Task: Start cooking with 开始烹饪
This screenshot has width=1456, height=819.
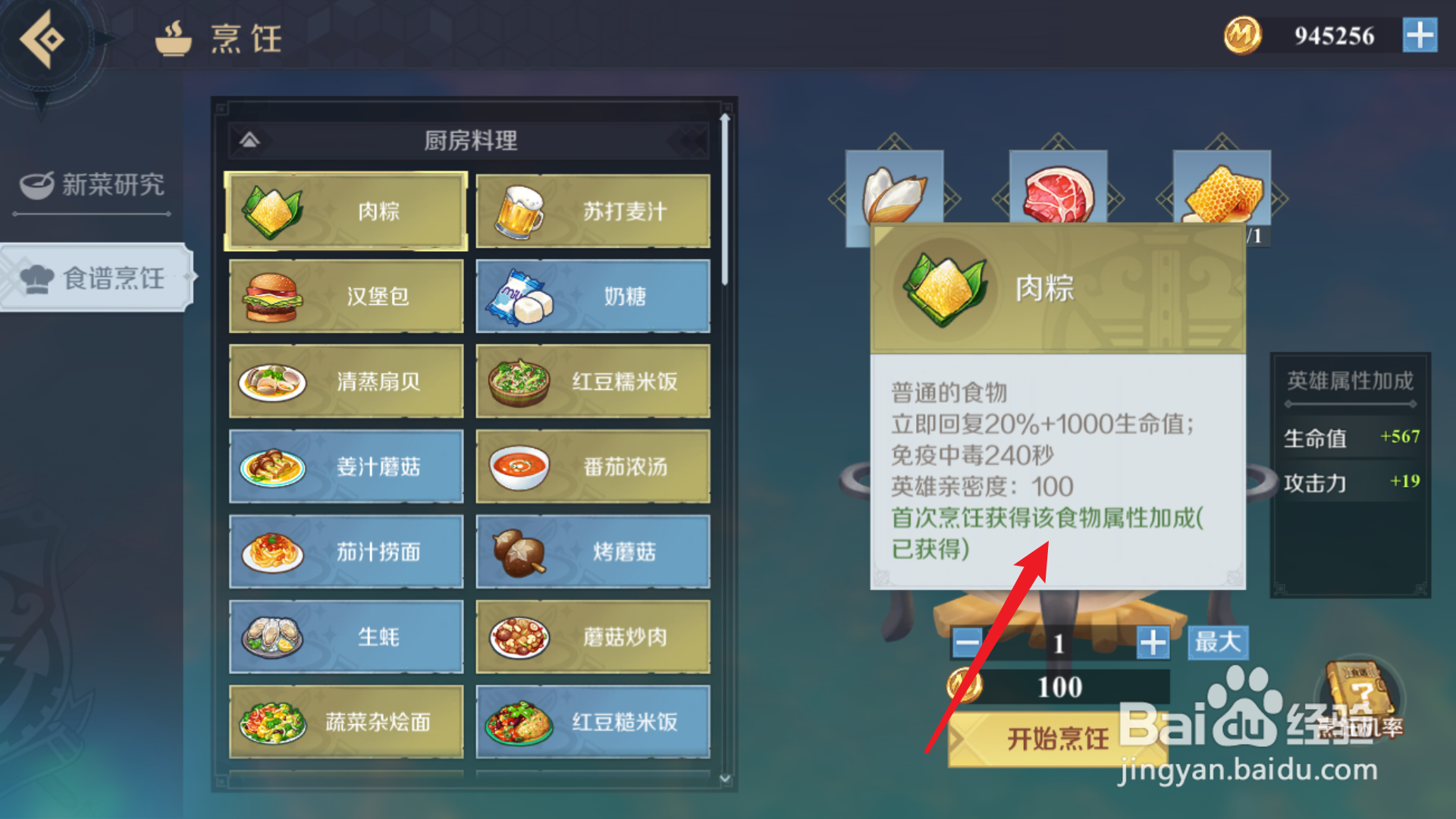Action: click(x=1058, y=739)
